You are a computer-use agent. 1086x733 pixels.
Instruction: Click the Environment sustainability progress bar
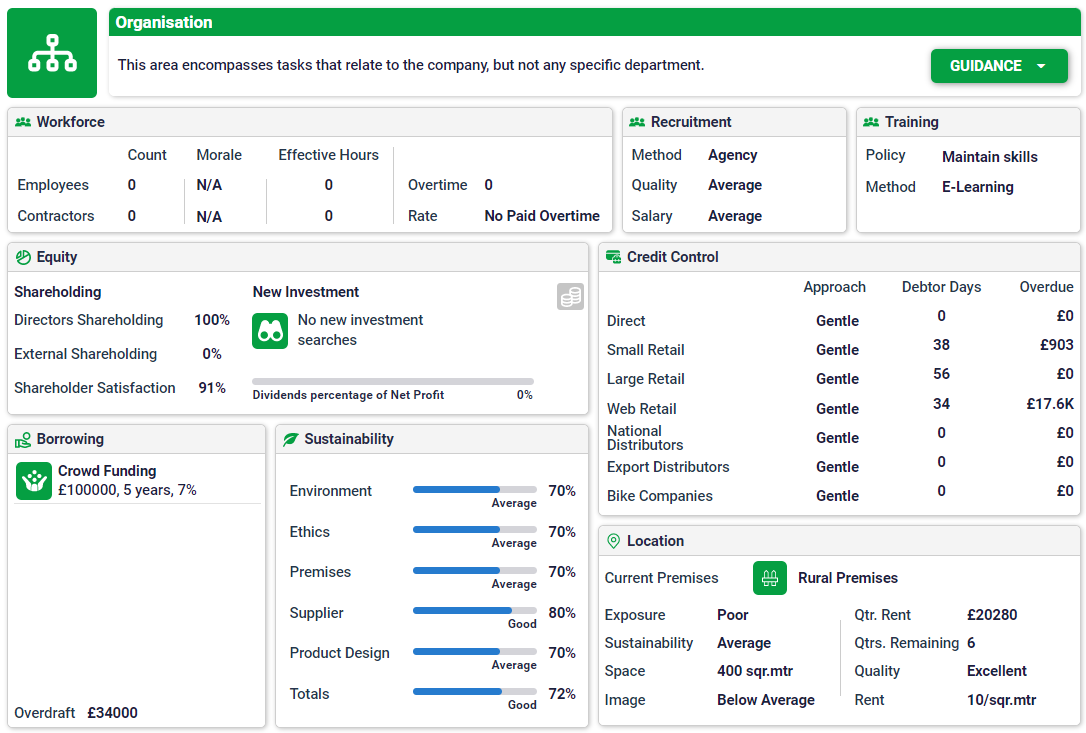(x=474, y=489)
